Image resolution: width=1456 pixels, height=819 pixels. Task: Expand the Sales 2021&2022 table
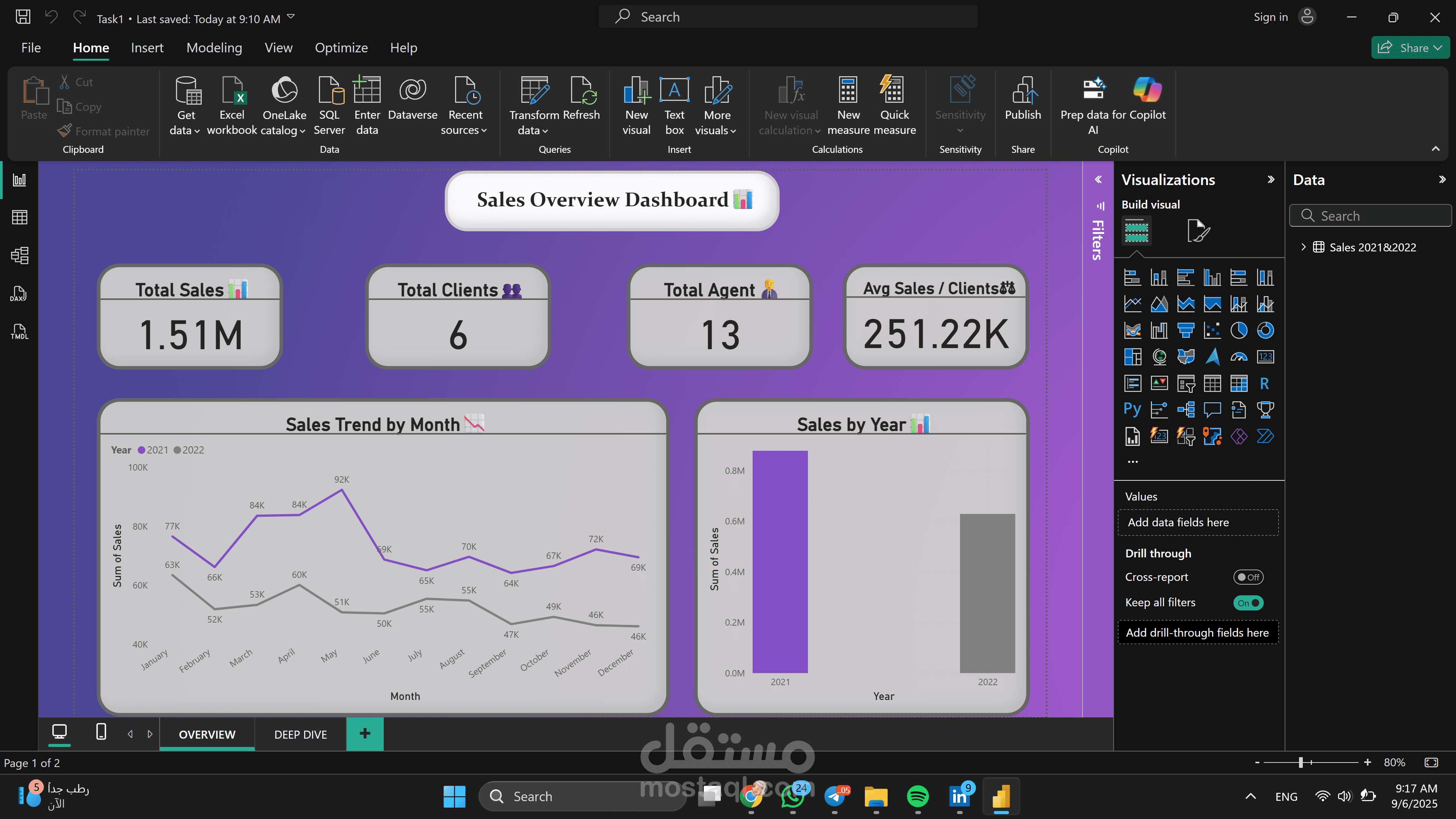coord(1304,247)
